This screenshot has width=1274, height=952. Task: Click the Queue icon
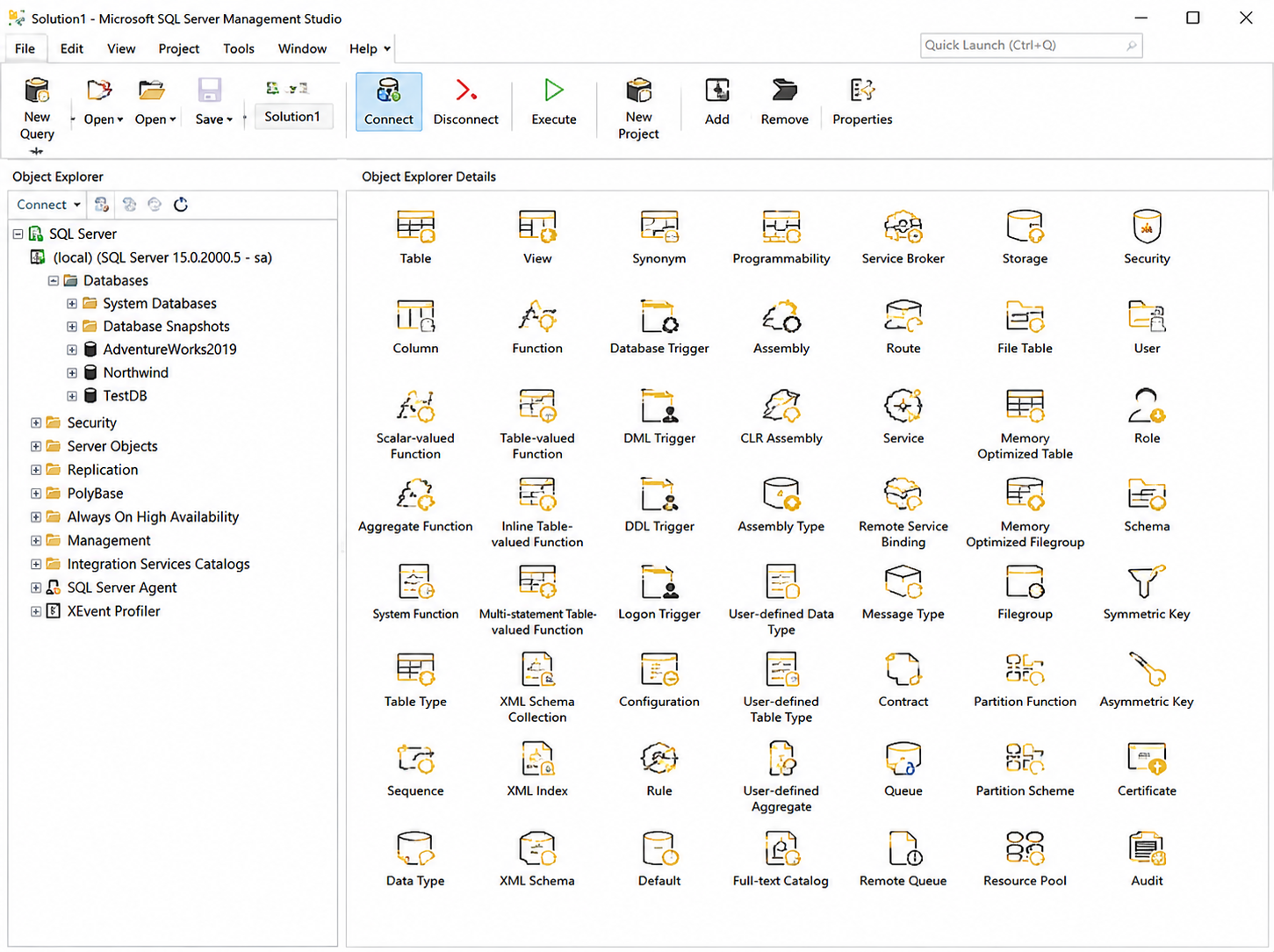pyautogui.click(x=903, y=759)
